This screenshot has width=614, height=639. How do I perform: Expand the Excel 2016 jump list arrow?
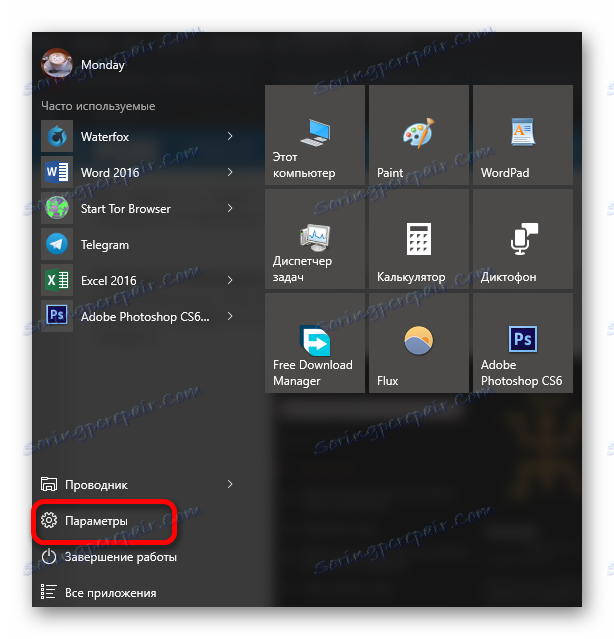230,280
